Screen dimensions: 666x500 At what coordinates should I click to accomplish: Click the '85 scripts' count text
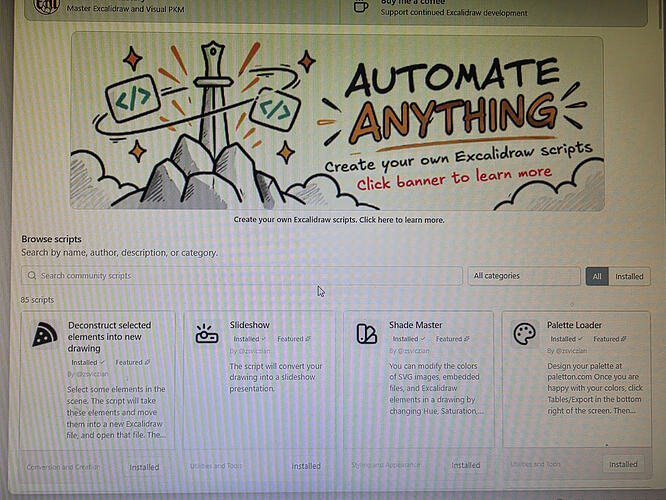[x=37, y=300]
